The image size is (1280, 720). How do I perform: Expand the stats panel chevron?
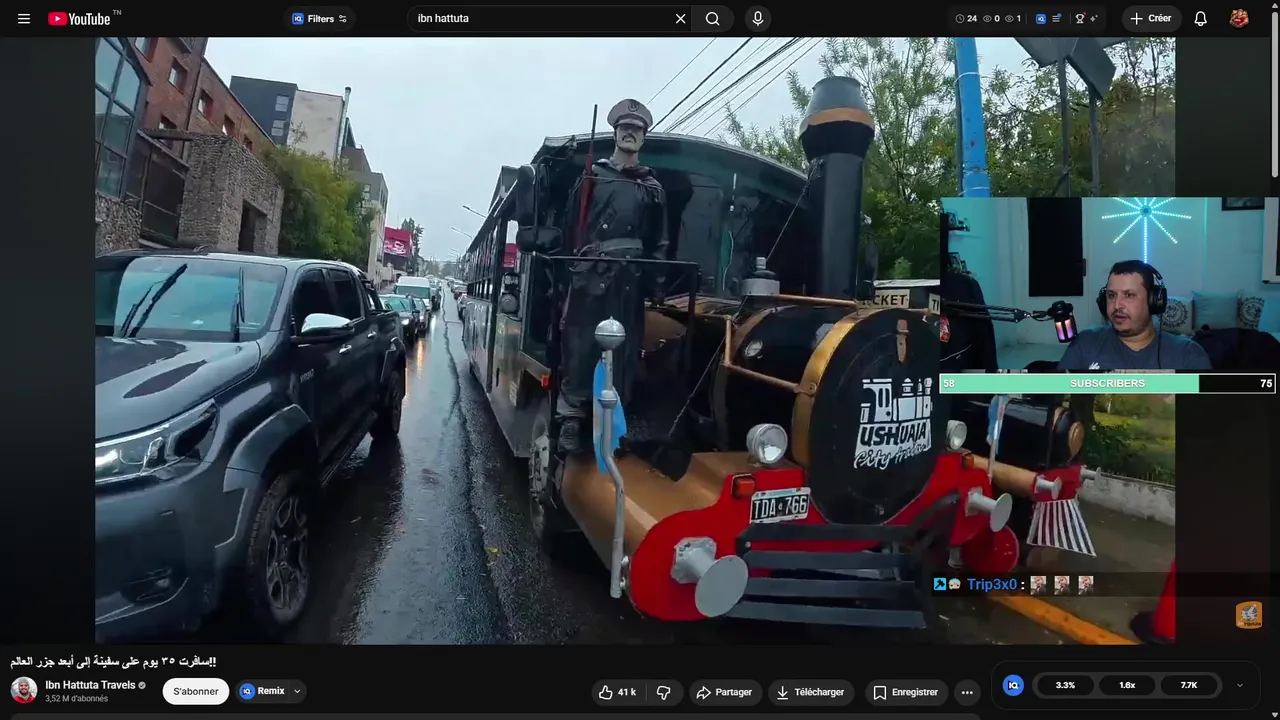1240,685
